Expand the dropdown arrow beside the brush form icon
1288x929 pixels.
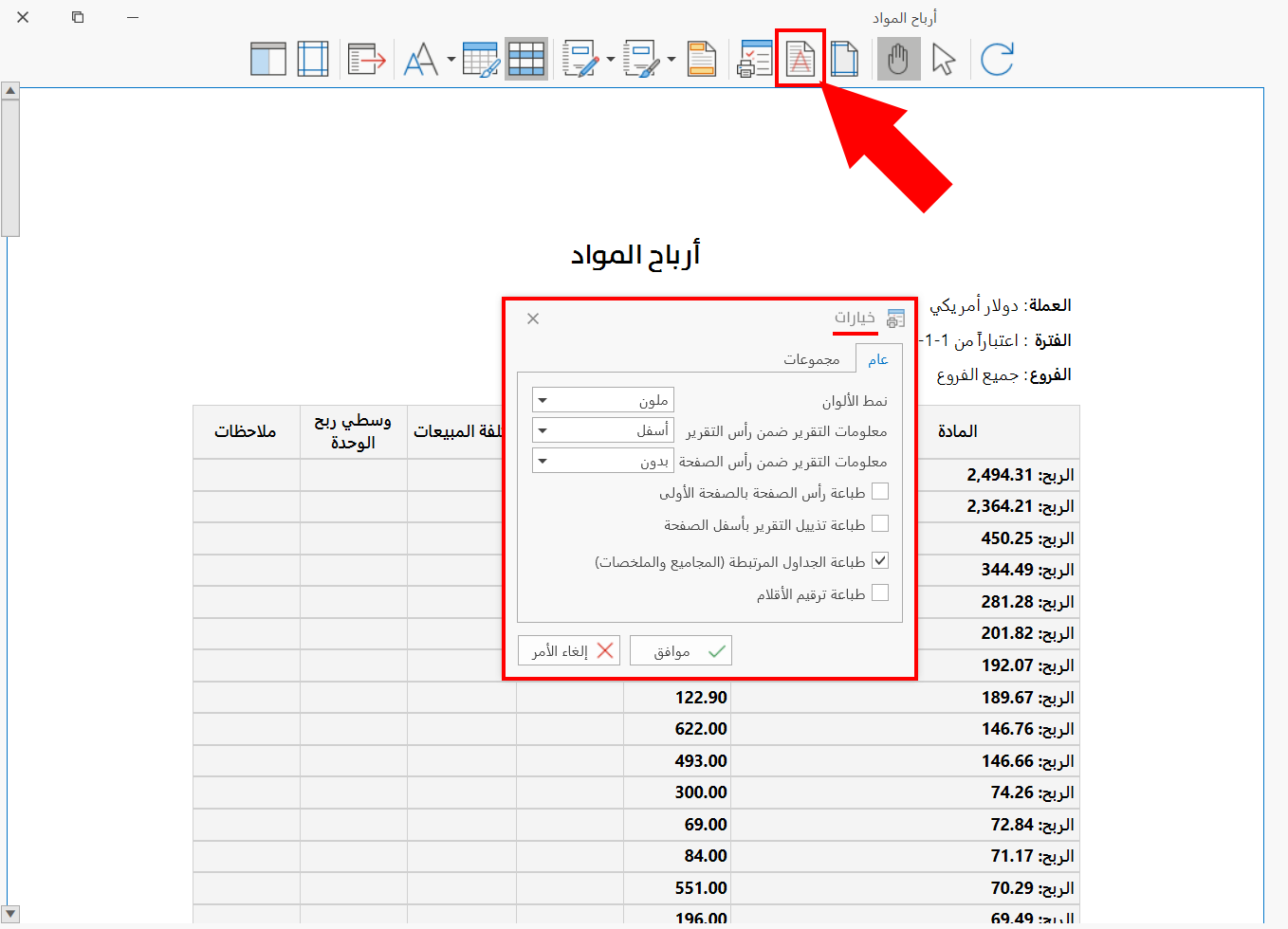click(672, 59)
